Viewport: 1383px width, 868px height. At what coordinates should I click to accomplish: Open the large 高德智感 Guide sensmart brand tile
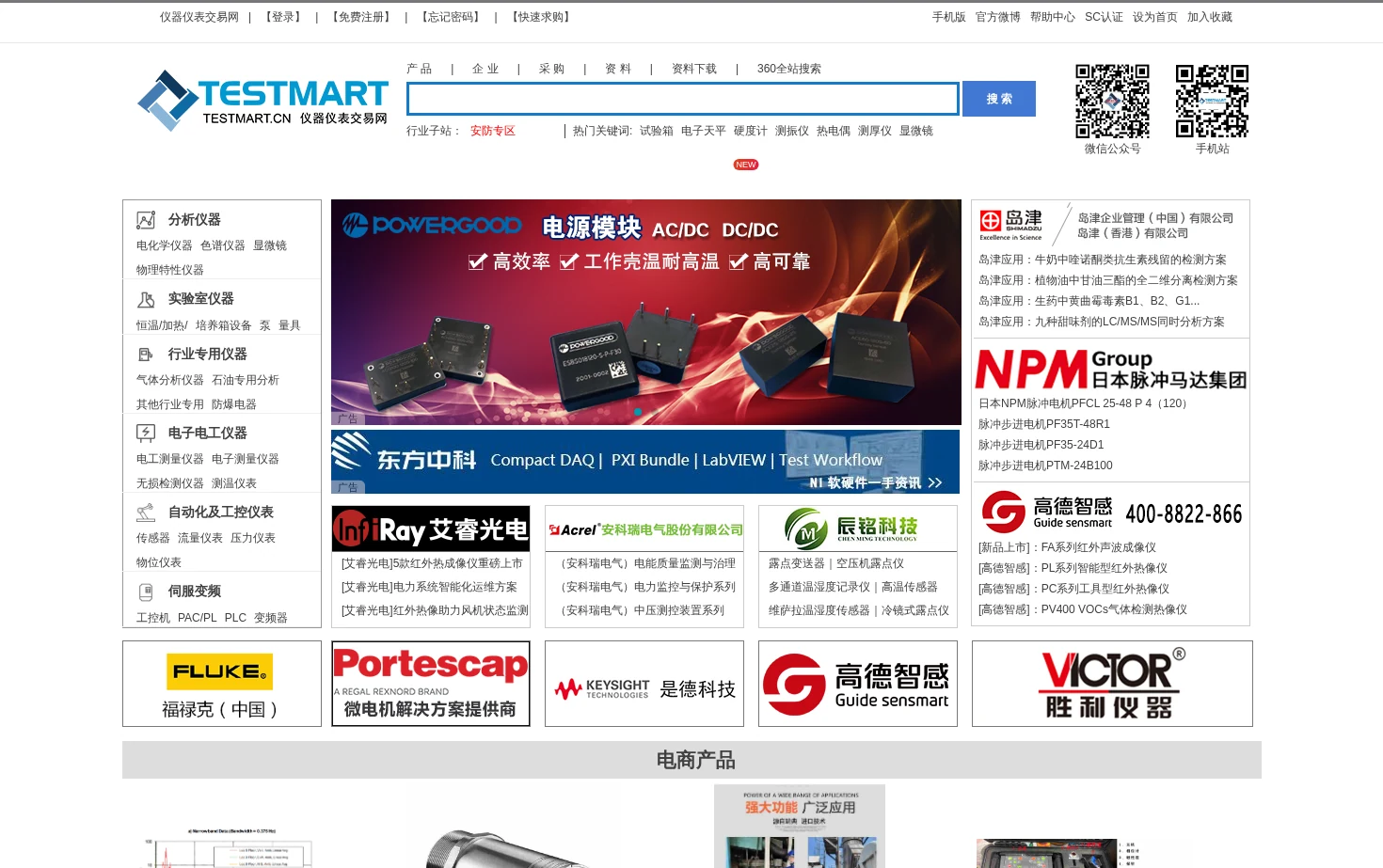[x=858, y=684]
